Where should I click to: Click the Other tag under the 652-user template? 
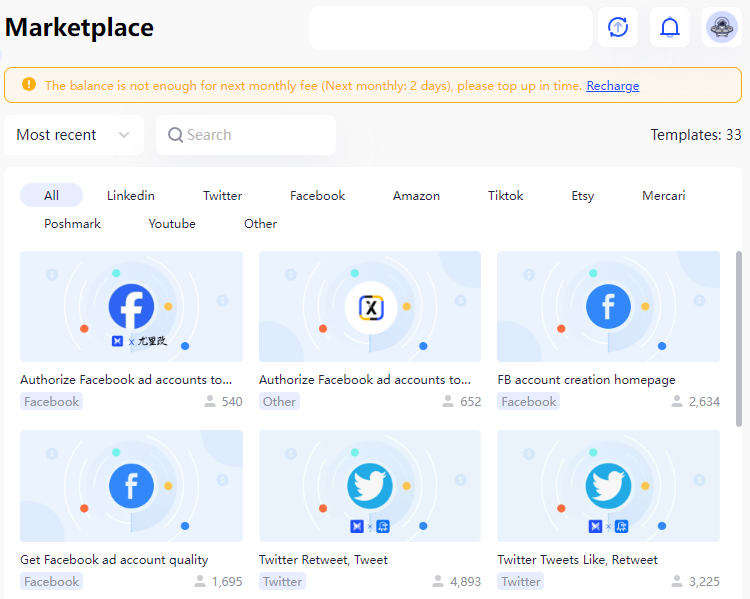[279, 401]
